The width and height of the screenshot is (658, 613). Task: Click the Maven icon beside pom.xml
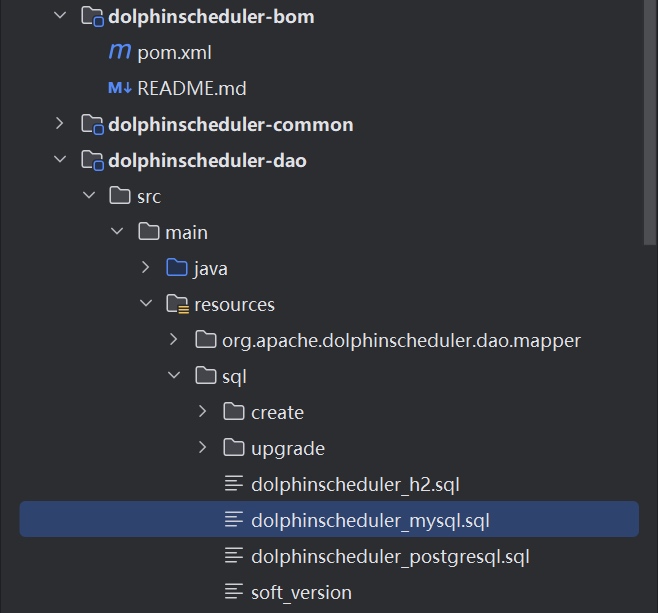[119, 52]
